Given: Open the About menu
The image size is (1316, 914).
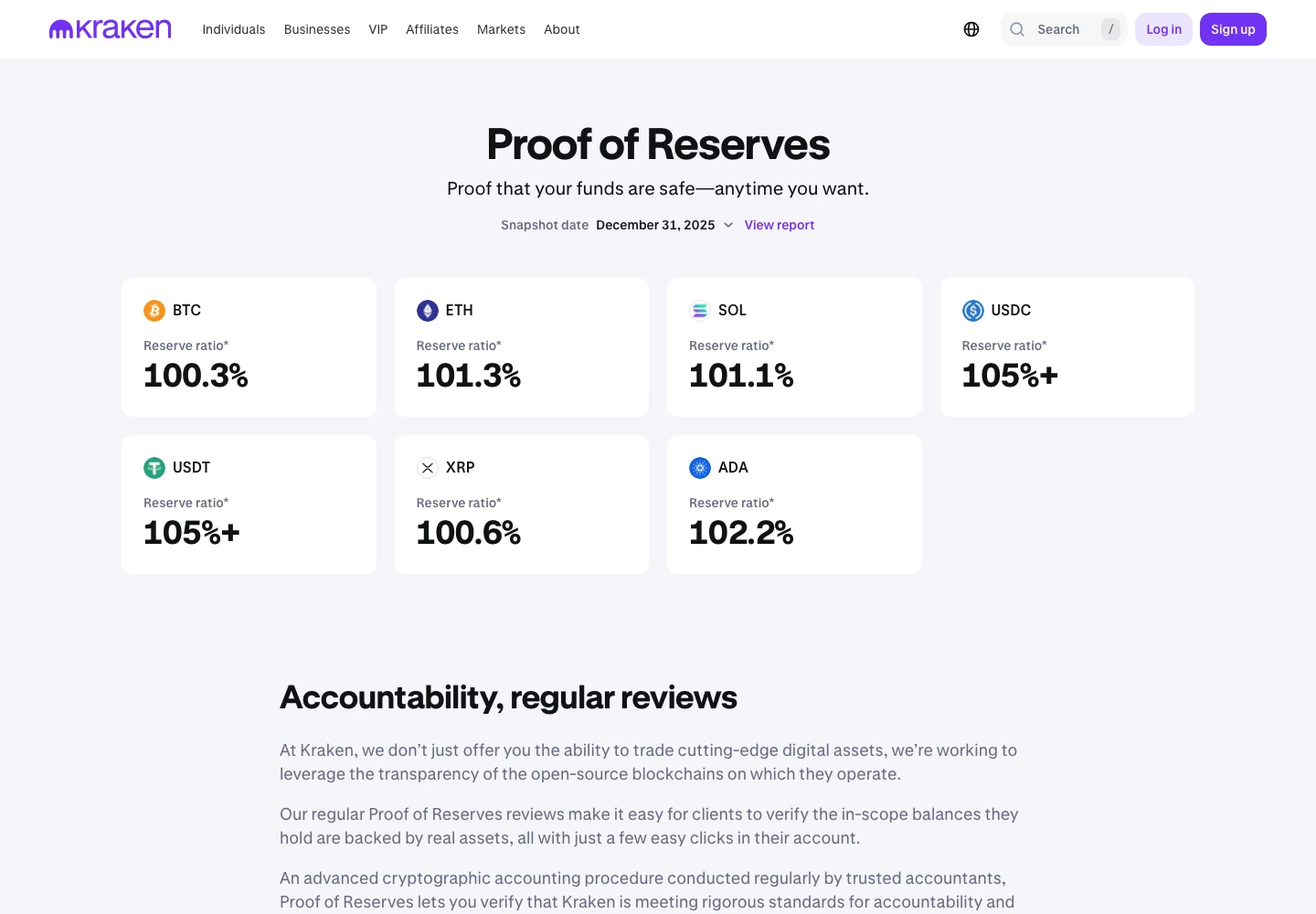Looking at the screenshot, I should tap(562, 29).
